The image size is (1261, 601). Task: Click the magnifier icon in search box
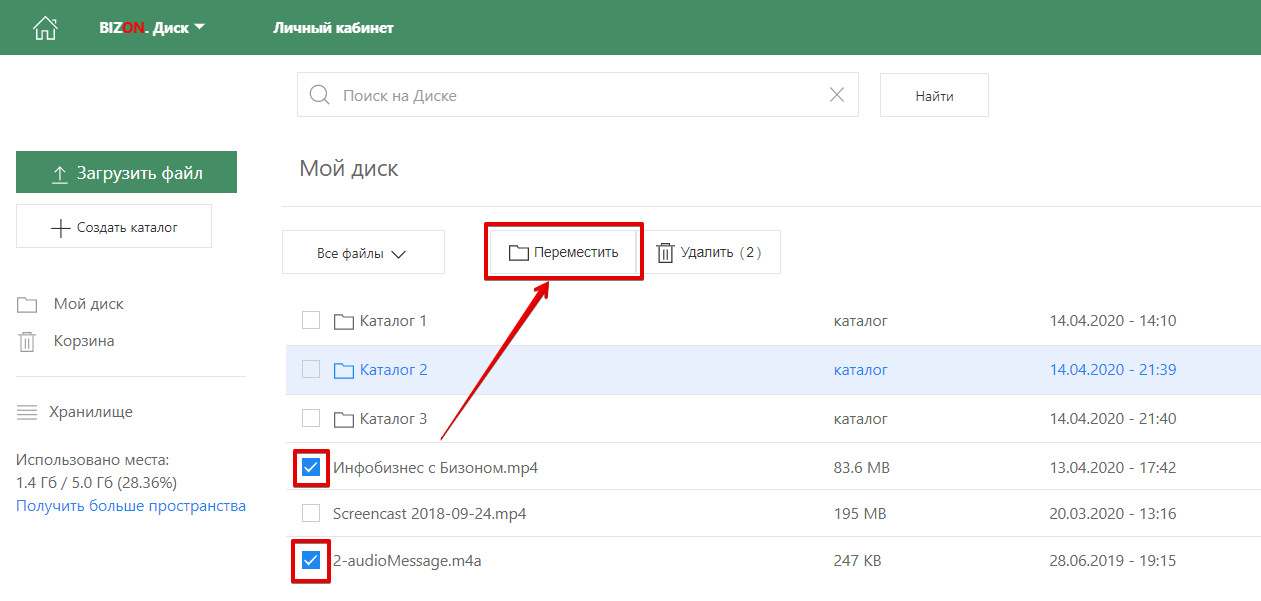click(319, 95)
